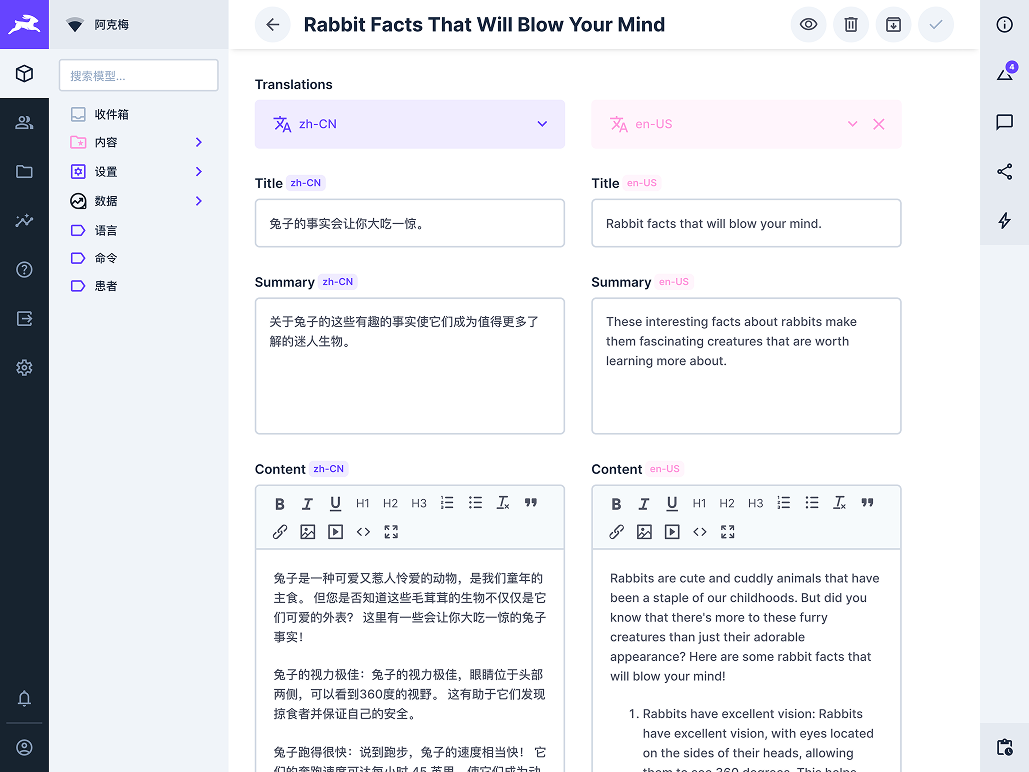Open the share nodes icon

[1005, 171]
